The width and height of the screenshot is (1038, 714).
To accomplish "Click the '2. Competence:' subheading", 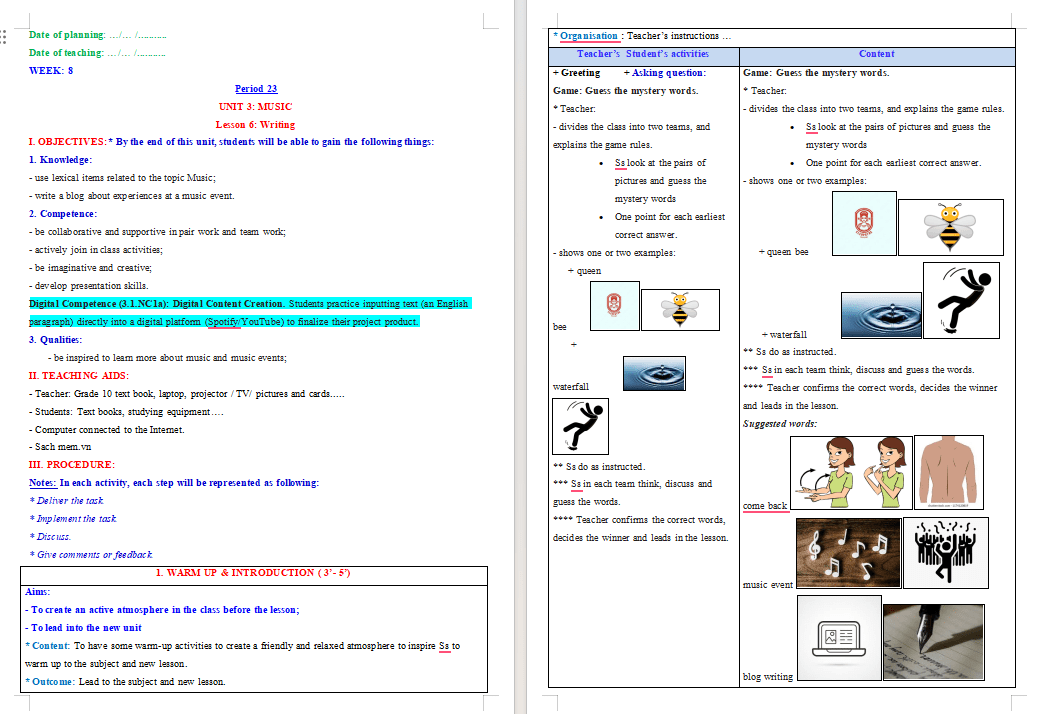I will pos(63,214).
